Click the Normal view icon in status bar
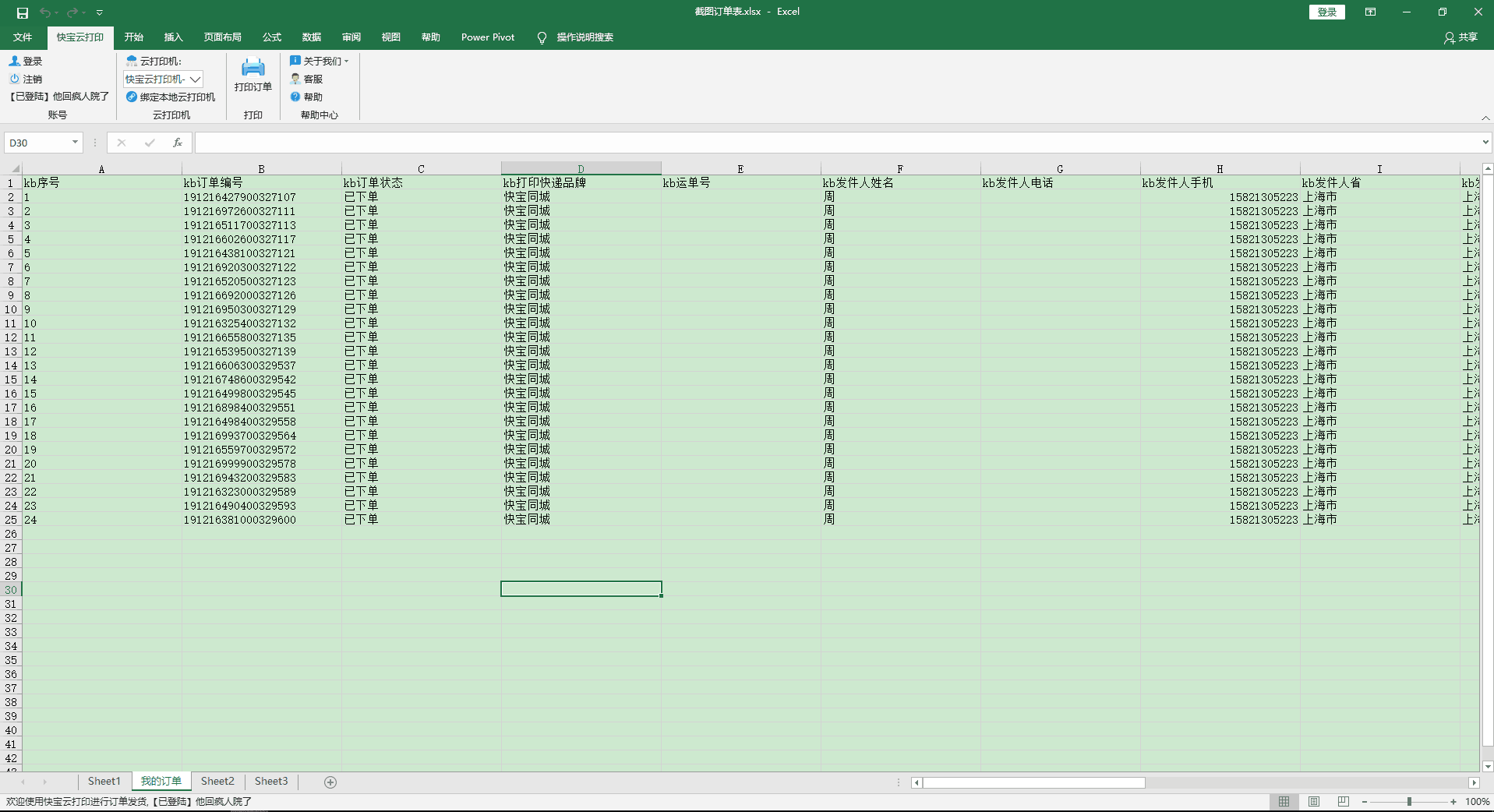This screenshot has width=1494, height=812. (1284, 802)
